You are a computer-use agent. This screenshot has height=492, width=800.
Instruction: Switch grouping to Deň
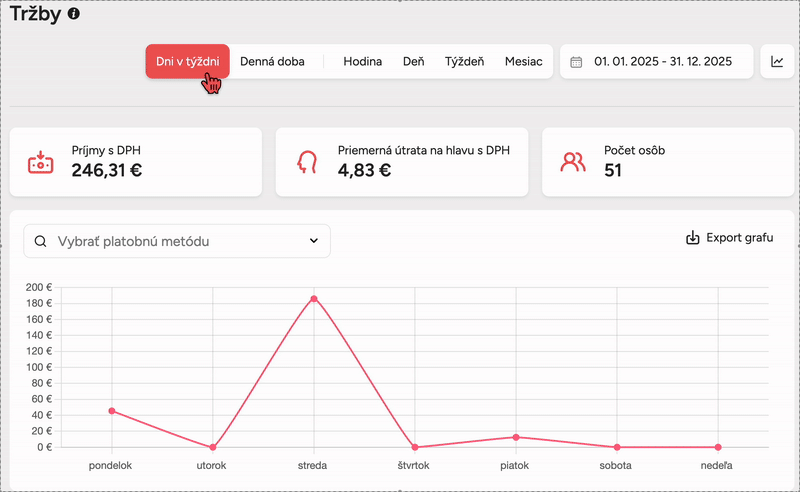click(x=413, y=61)
